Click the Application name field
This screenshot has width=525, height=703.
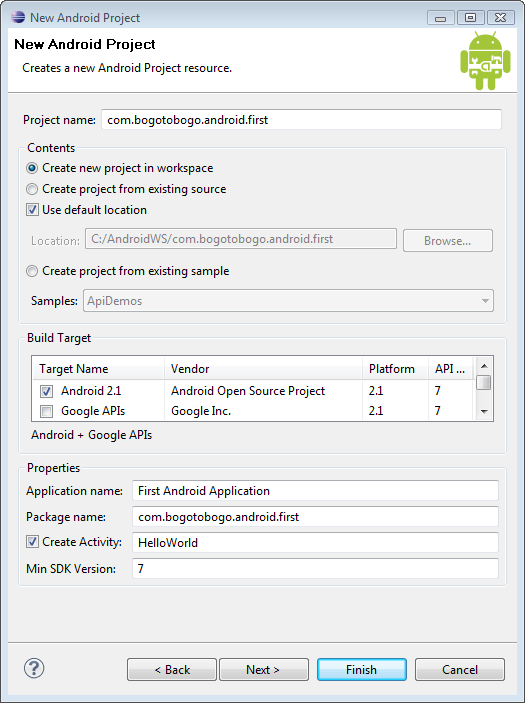(x=315, y=491)
